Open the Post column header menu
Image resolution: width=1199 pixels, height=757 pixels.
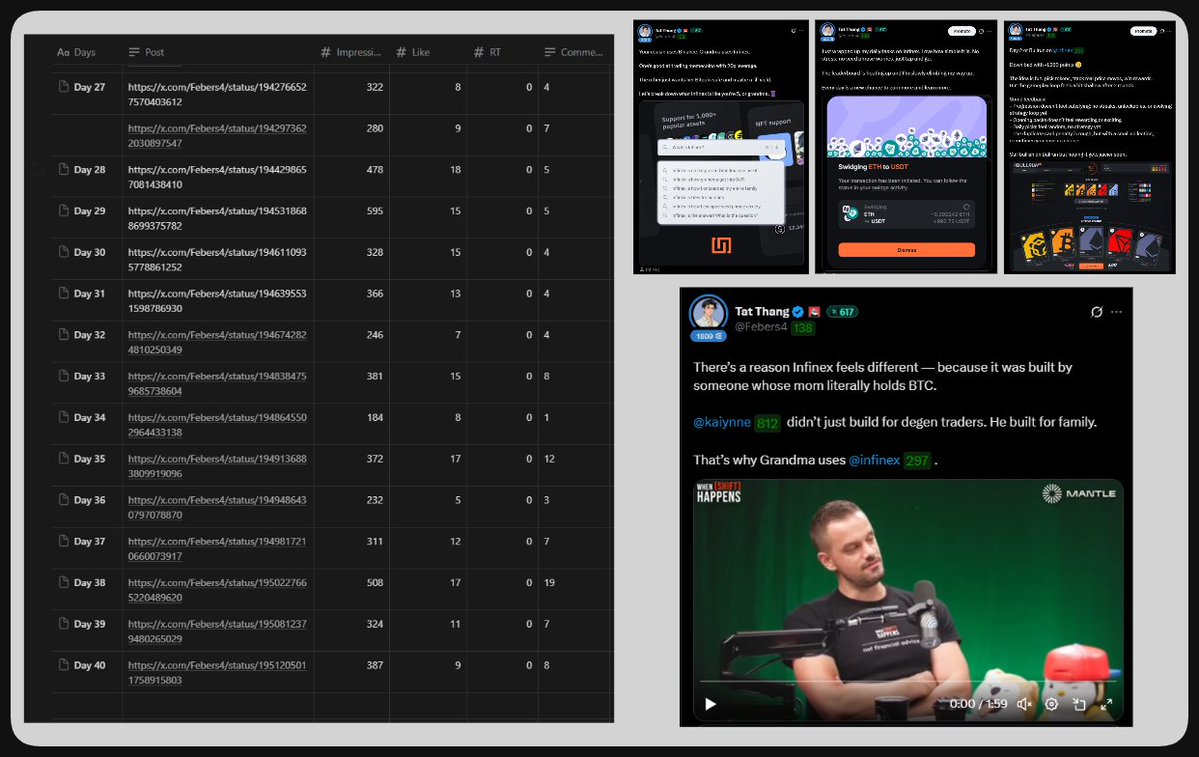[x=146, y=52]
